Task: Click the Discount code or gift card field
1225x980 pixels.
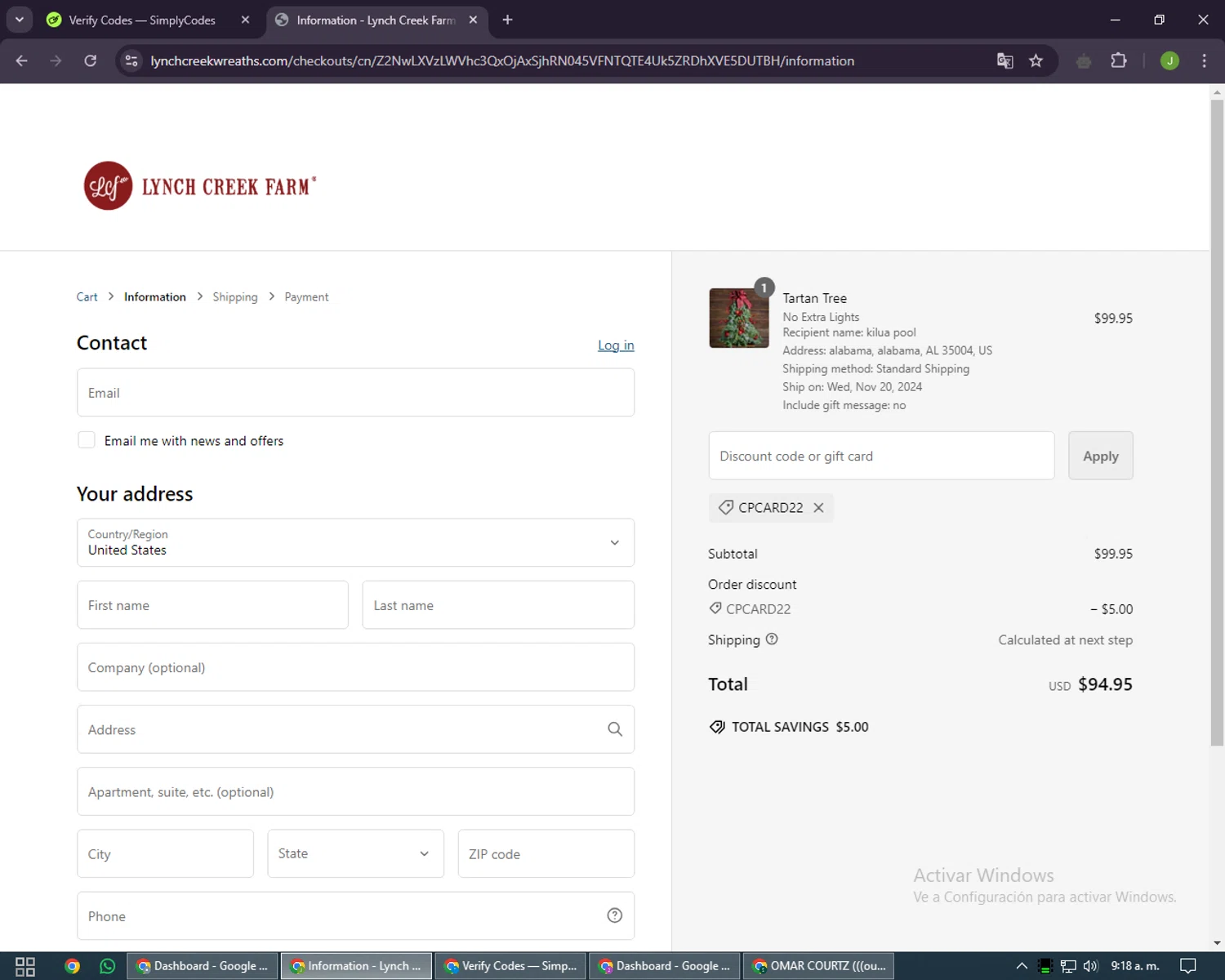Action: tap(881, 456)
